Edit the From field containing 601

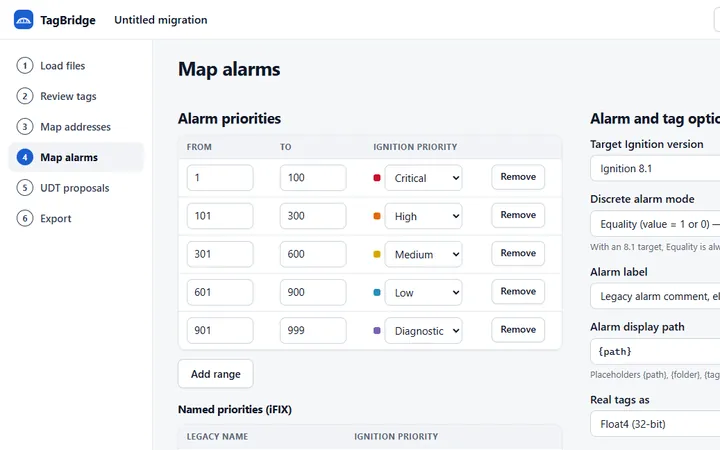click(x=220, y=292)
